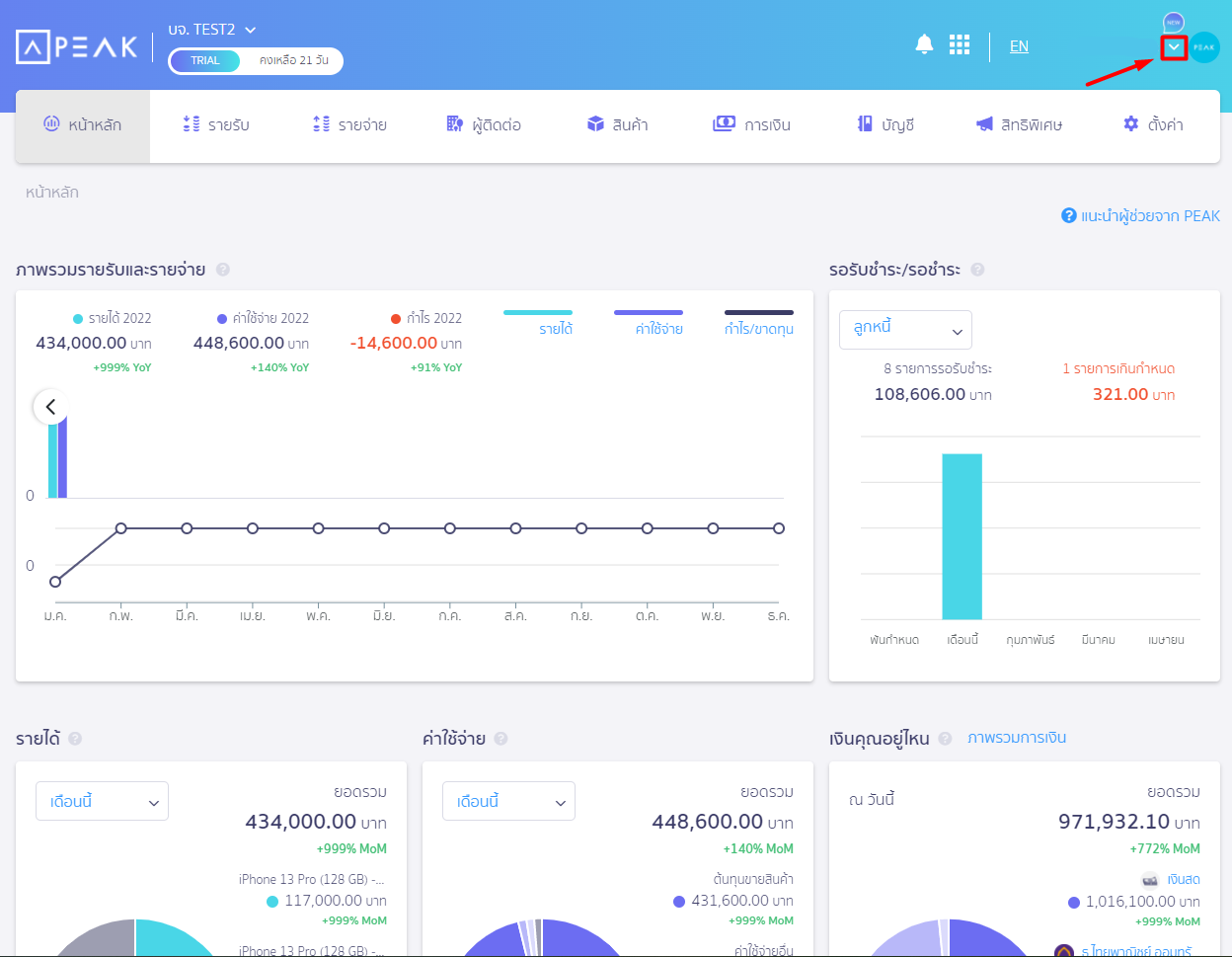1232x957 pixels.
Task: Click the cyan รายได้ 2022 color dot
Action: [78, 319]
